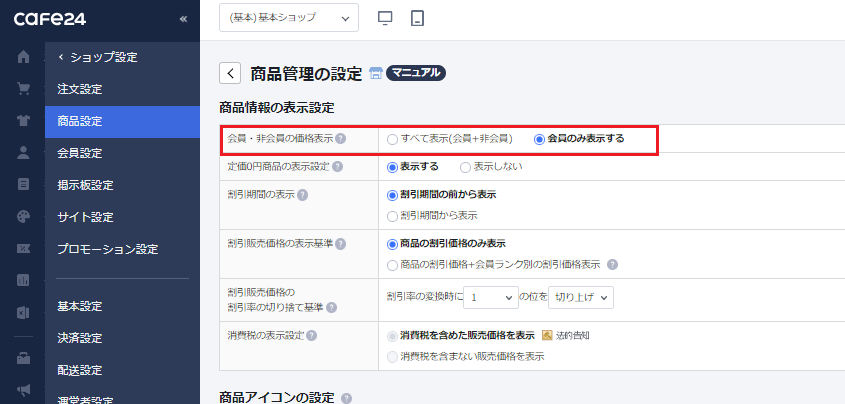
Task: Click the shop icon beside page title
Action: [x=376, y=73]
